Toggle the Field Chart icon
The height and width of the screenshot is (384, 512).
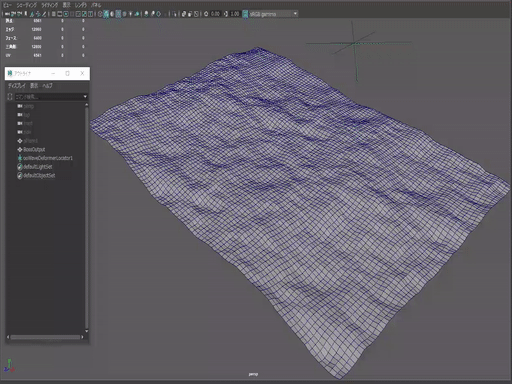click(78, 14)
